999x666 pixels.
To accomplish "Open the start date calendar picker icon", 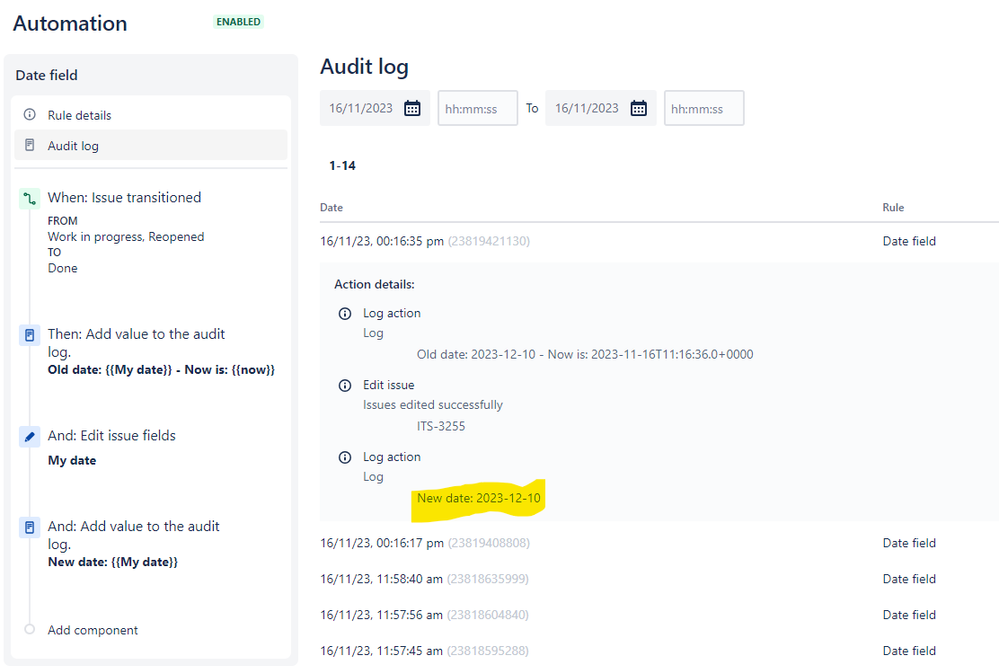I will (x=412, y=108).
